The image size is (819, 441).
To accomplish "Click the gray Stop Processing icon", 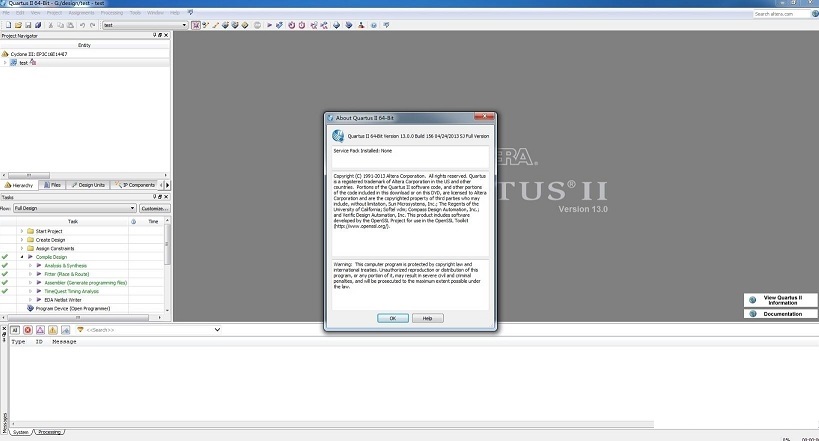I will click(x=258, y=25).
